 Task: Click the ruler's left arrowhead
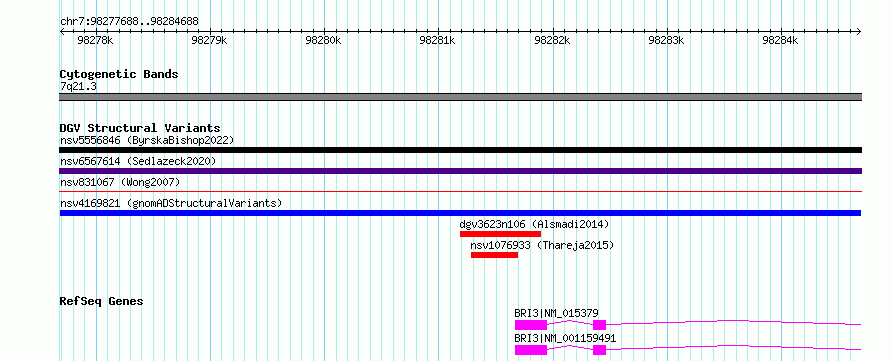point(62,31)
